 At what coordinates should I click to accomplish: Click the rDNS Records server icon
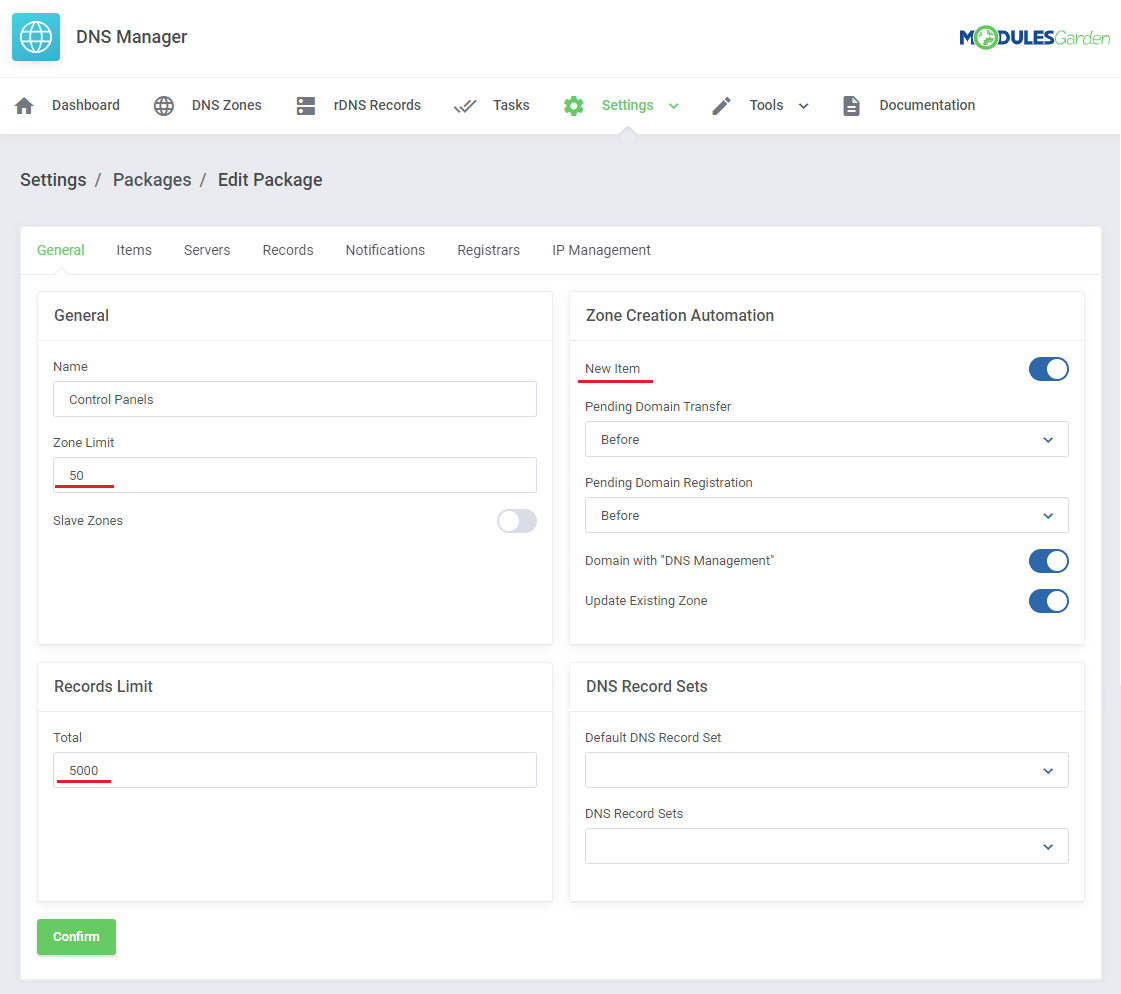pos(306,106)
